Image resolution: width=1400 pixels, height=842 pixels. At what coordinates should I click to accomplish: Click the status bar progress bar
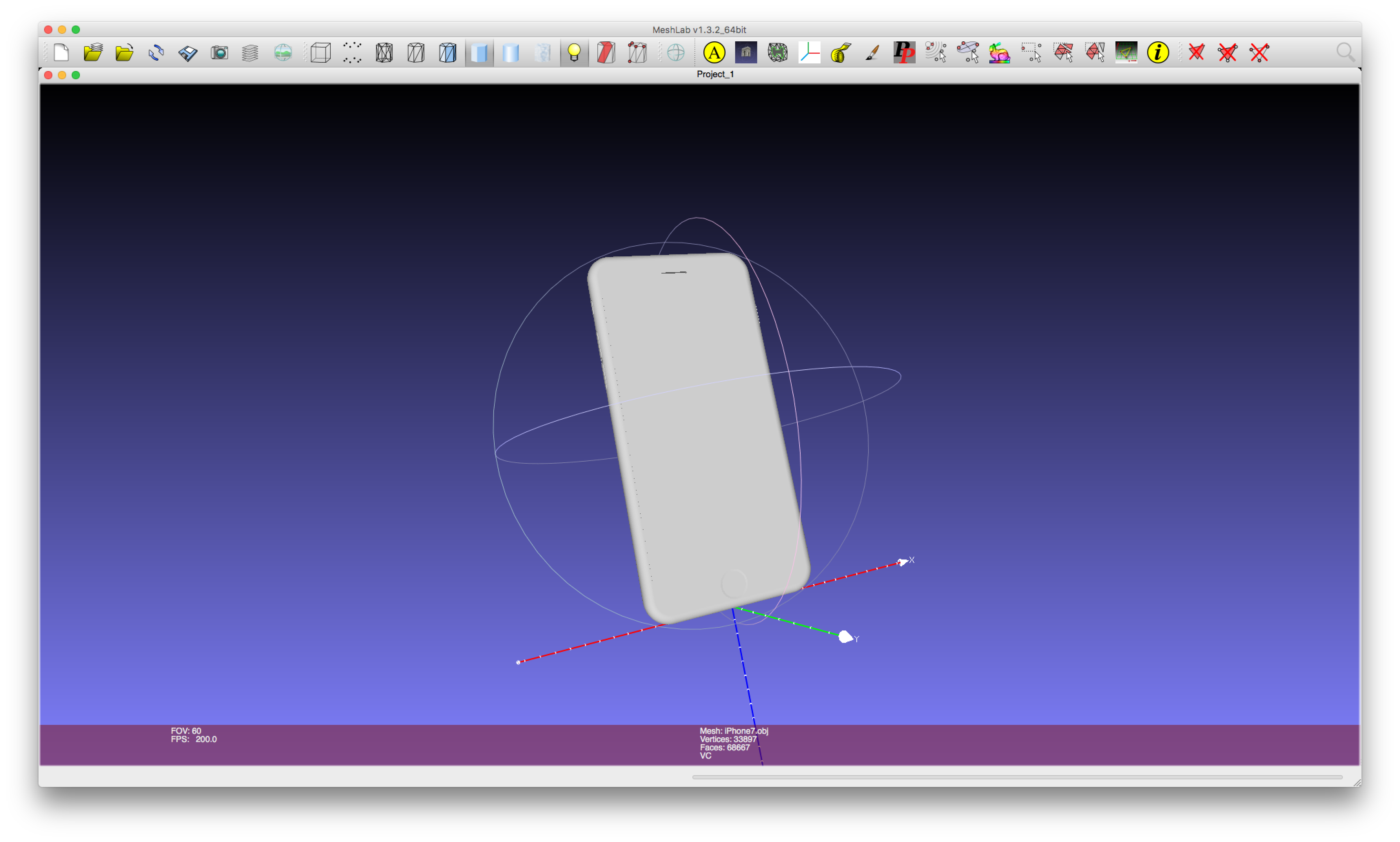[x=1017, y=777]
